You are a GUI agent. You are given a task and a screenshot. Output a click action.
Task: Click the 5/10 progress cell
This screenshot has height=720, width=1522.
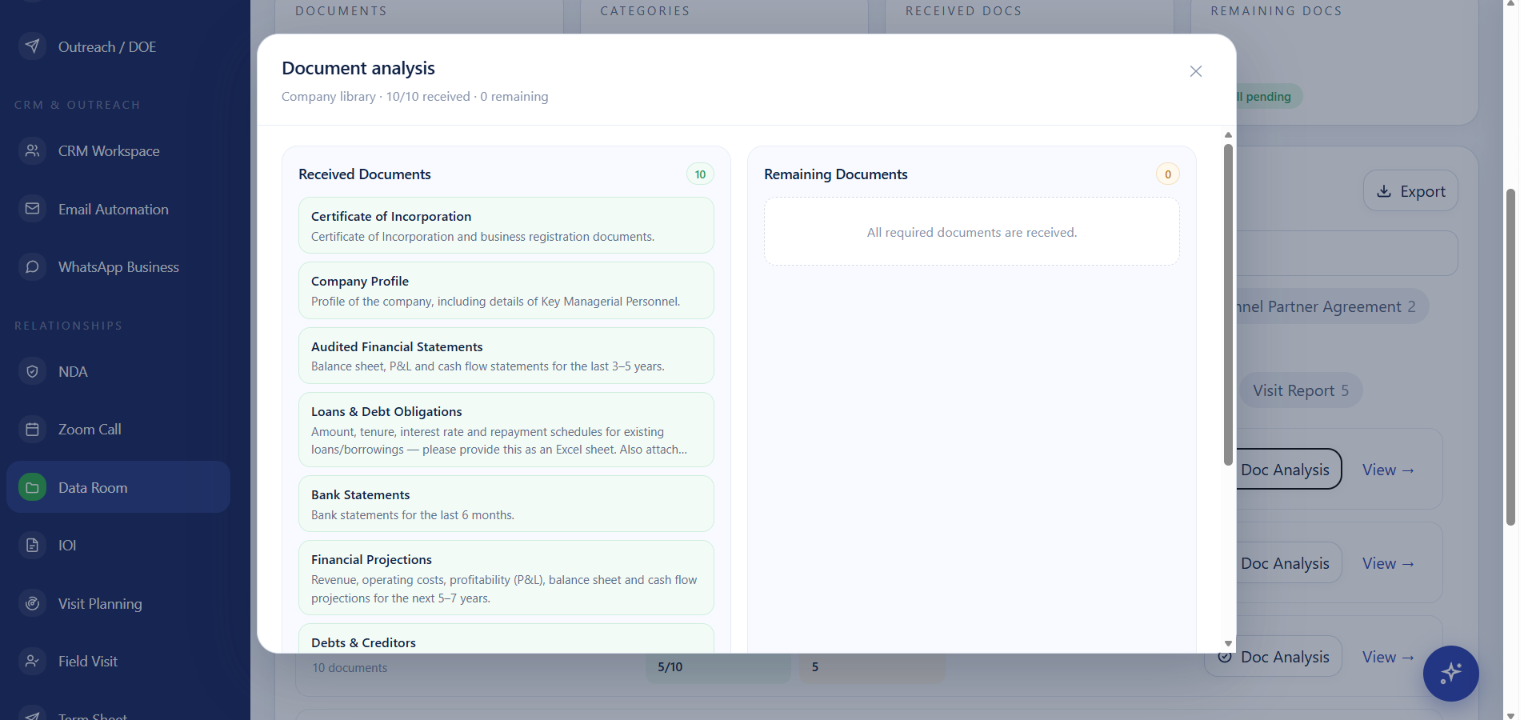[x=718, y=667]
